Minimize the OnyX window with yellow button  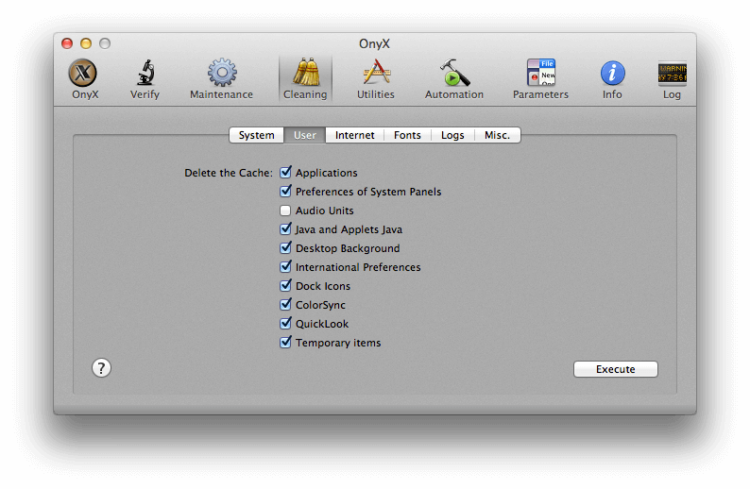86,44
